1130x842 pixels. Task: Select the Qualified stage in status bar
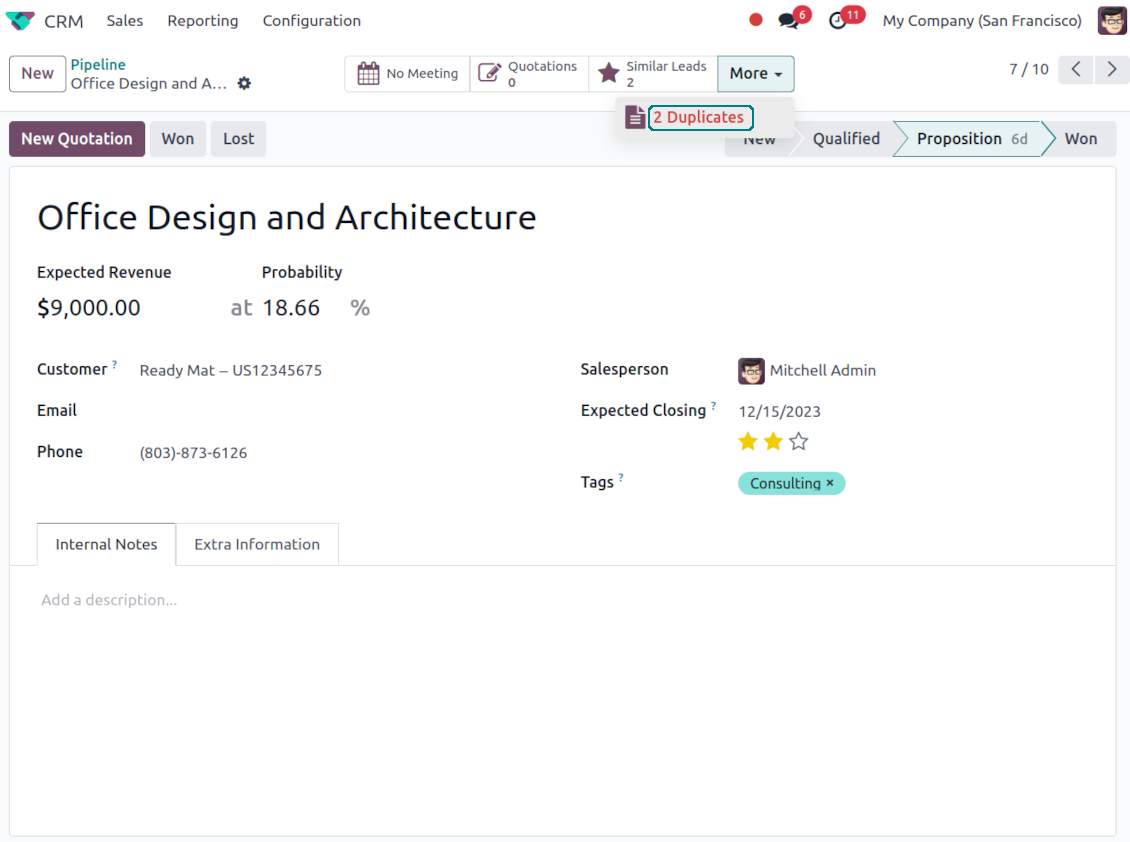pyautogui.click(x=846, y=139)
